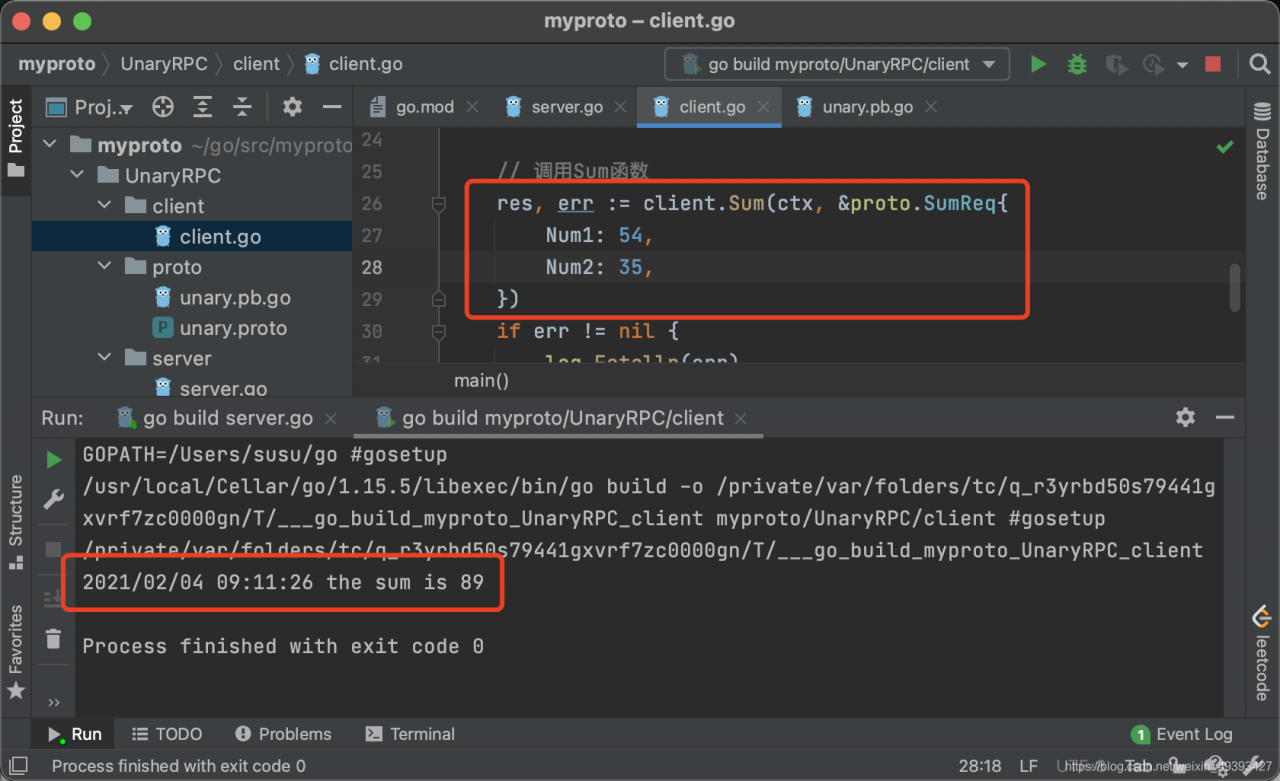This screenshot has height=781, width=1280.
Task: Open the TODO tool window
Action: (x=166, y=734)
